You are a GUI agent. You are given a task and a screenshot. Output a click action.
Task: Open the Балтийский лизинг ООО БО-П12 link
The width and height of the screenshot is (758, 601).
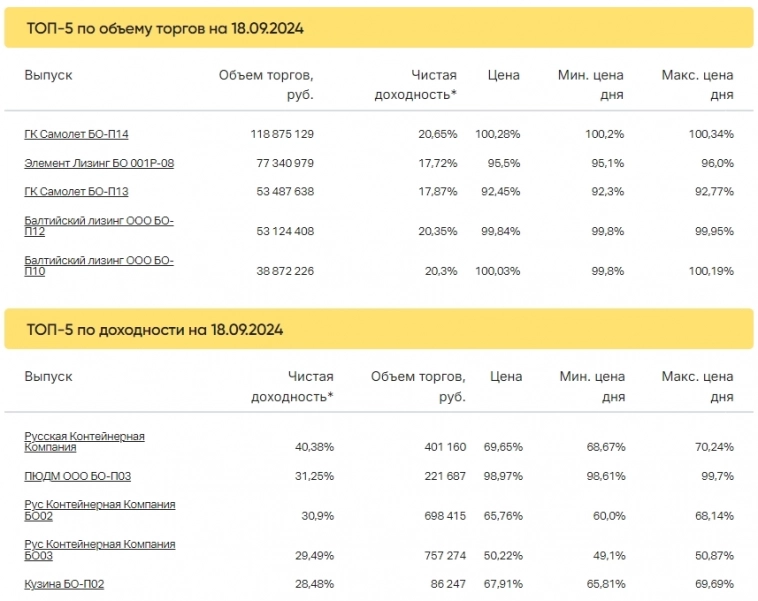[x=98, y=225]
